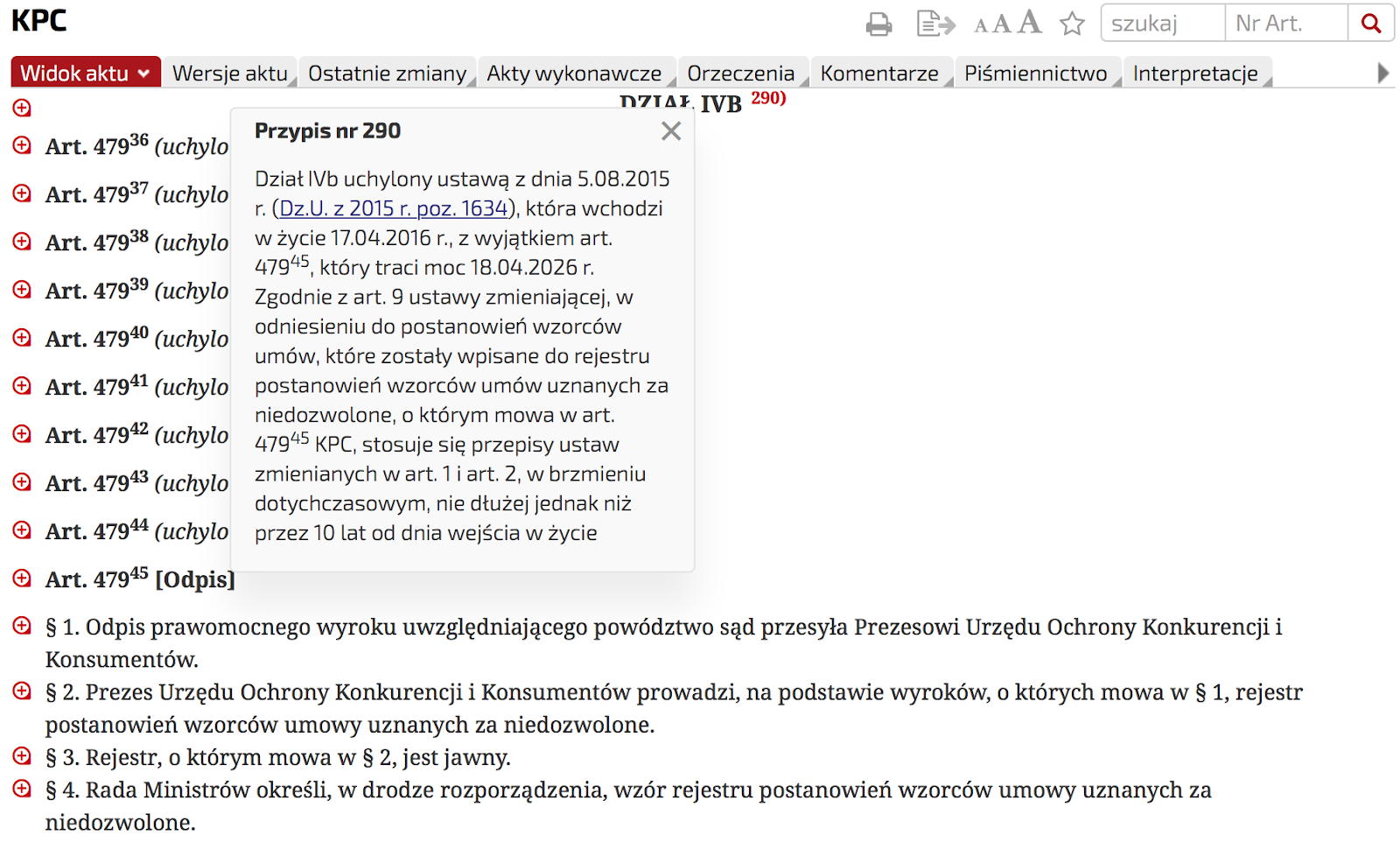Screen dimensions: 1400x849
Task: Expand plus icon beside Art. 479 42
Action: pyautogui.click(x=22, y=434)
